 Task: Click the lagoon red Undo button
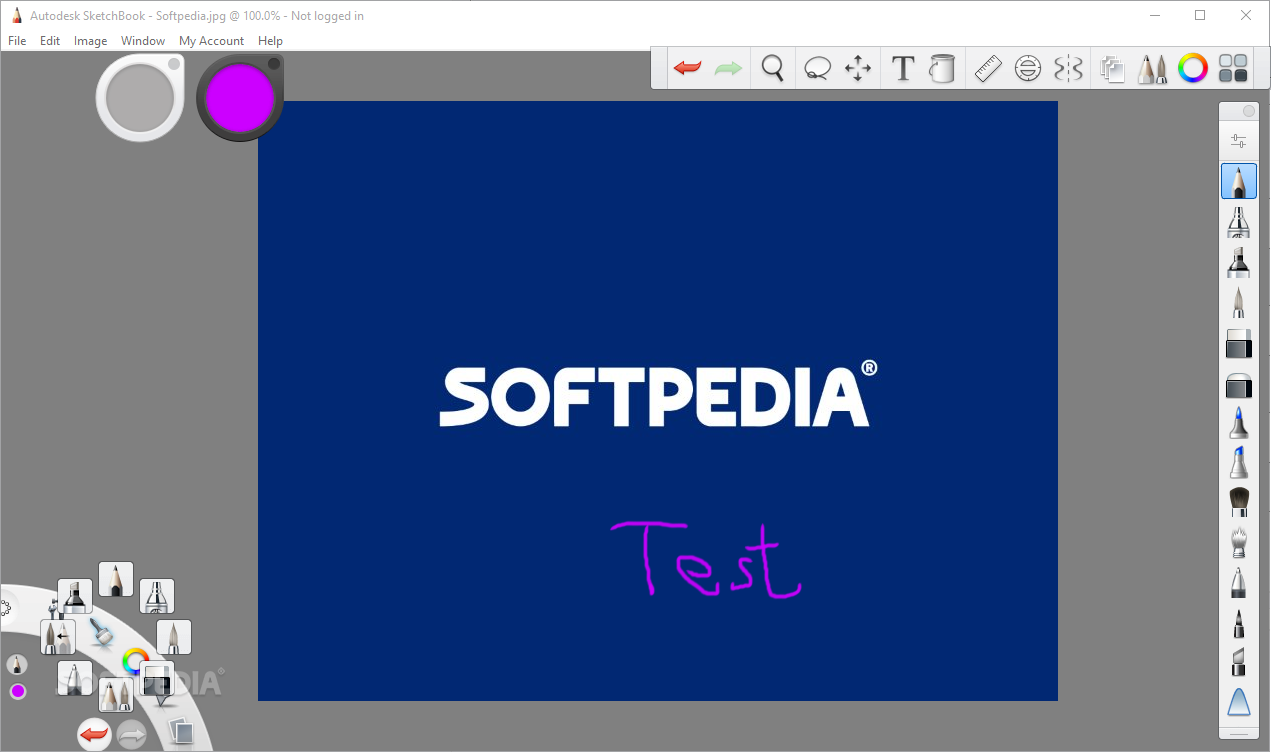coord(94,735)
